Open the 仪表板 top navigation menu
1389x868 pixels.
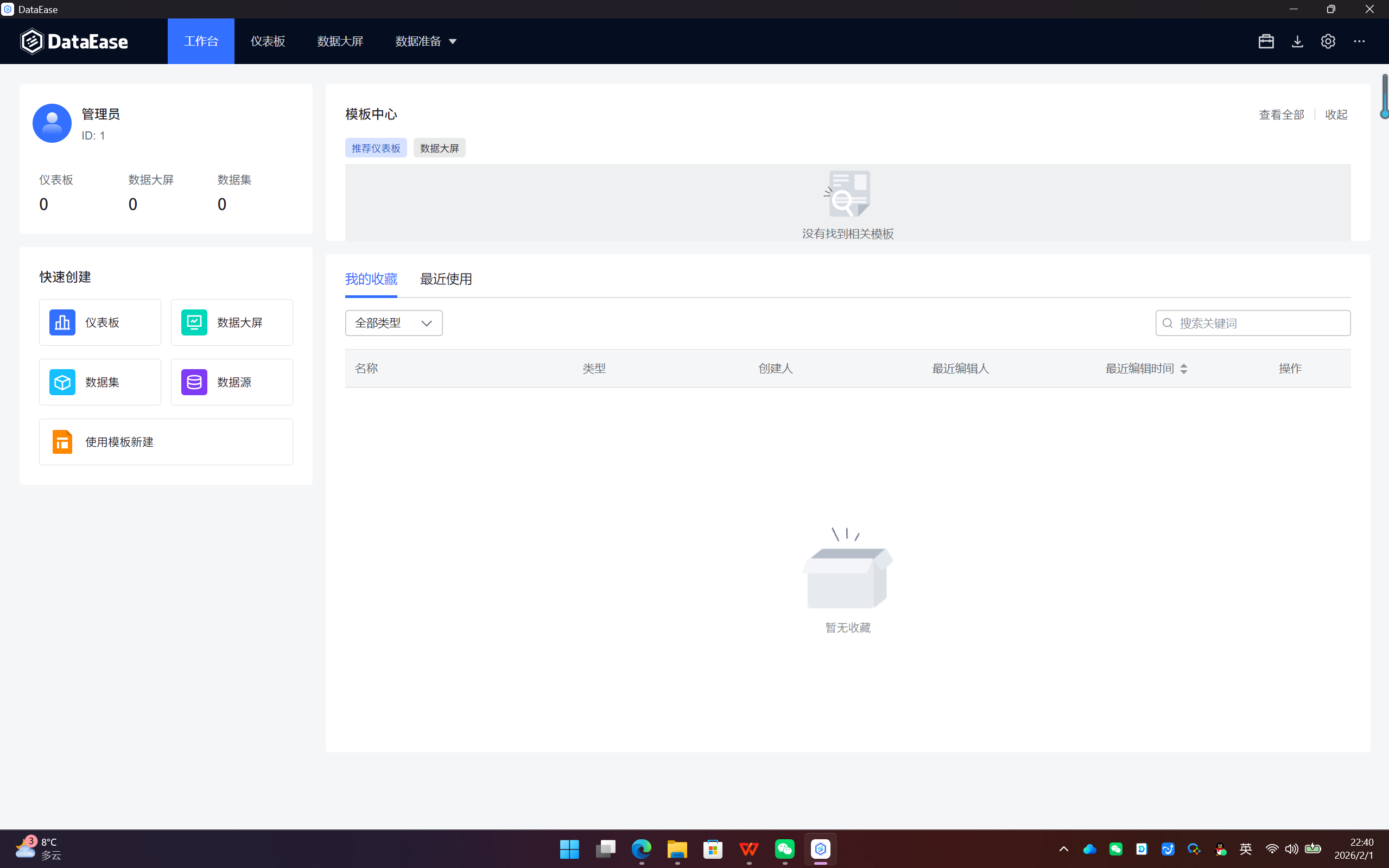(268, 41)
